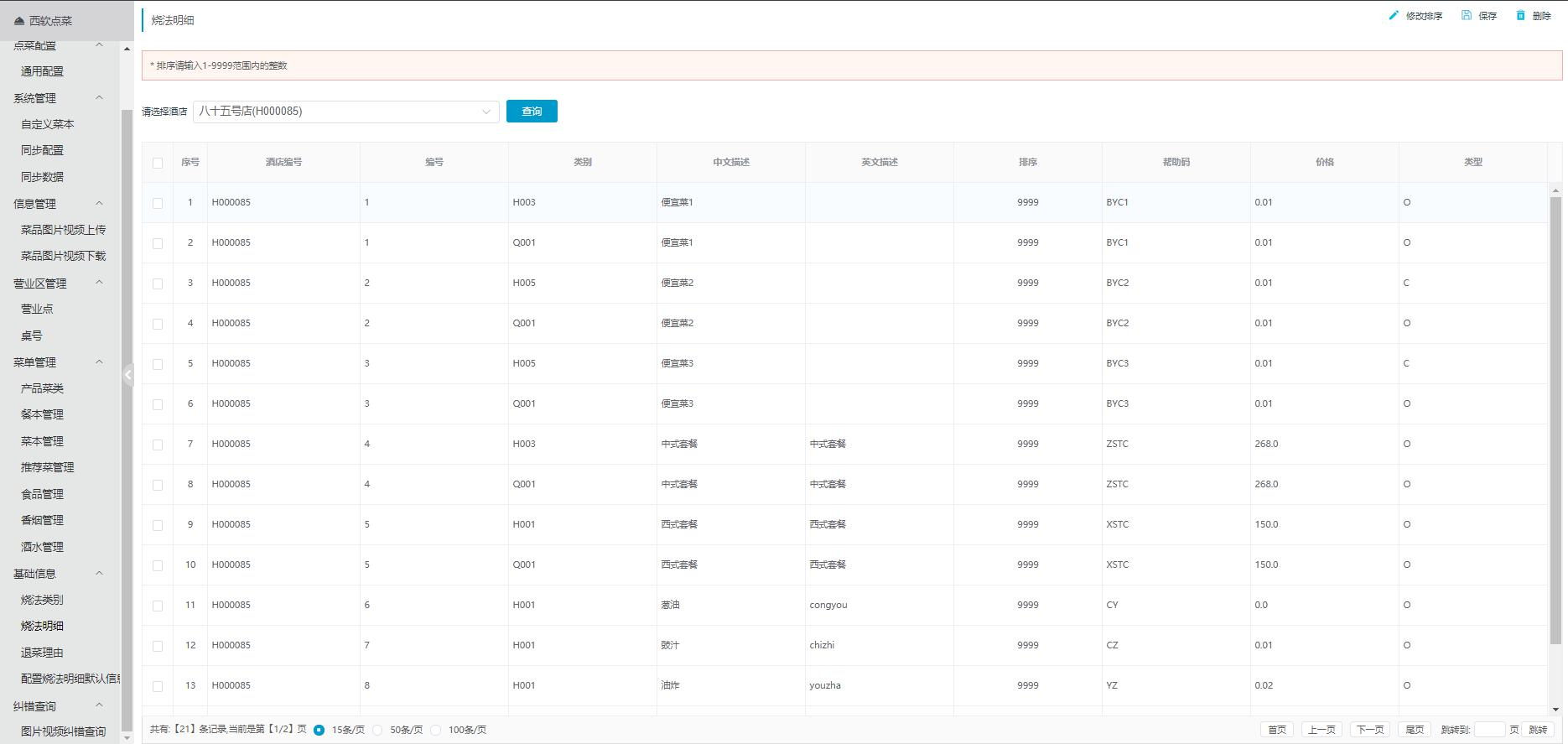
Task: Go to 菜本管理 menu item
Action: (42, 441)
